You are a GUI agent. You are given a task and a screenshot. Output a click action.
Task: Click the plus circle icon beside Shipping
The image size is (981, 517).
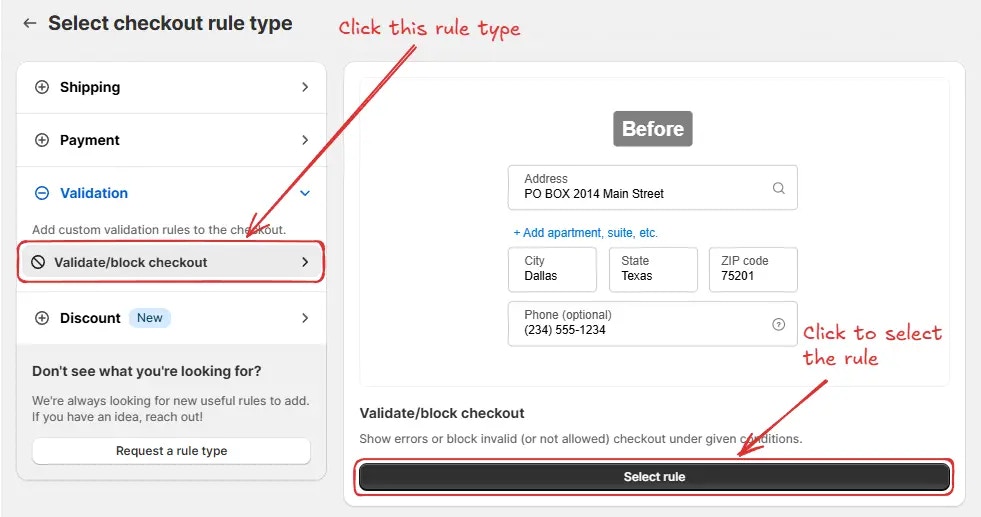(42, 87)
